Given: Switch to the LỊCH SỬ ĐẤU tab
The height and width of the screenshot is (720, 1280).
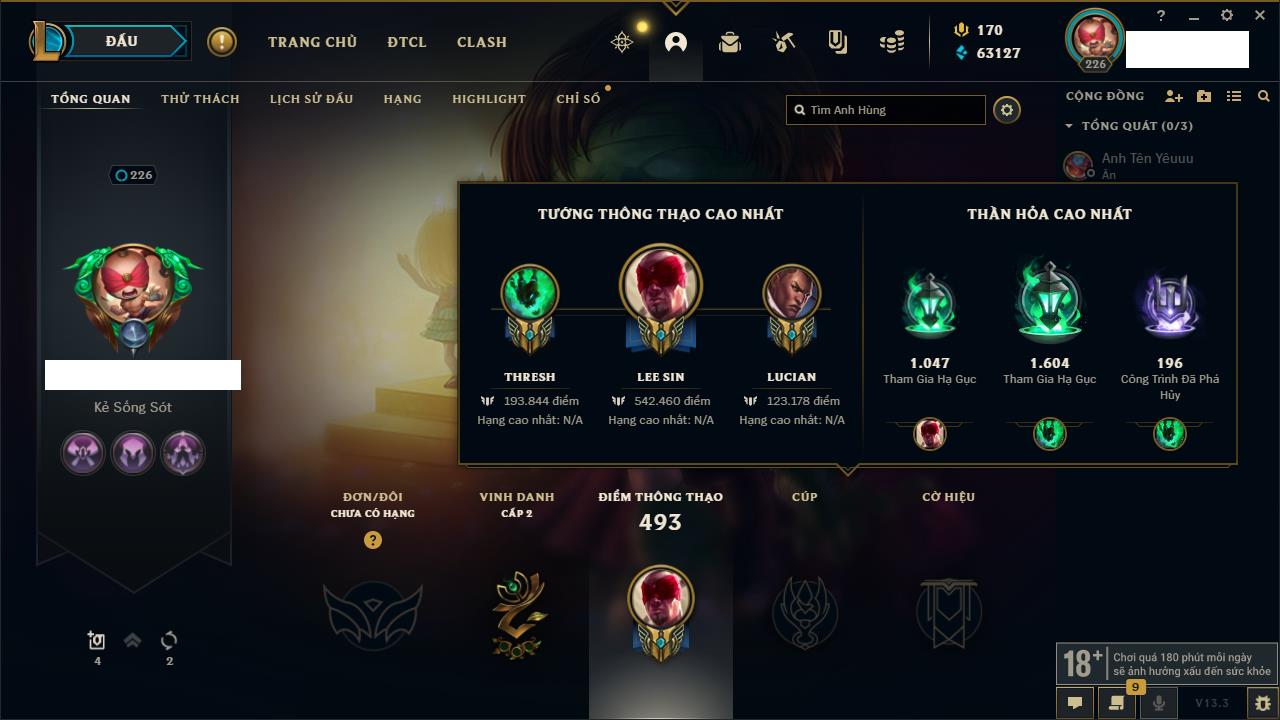Looking at the screenshot, I should [x=311, y=99].
